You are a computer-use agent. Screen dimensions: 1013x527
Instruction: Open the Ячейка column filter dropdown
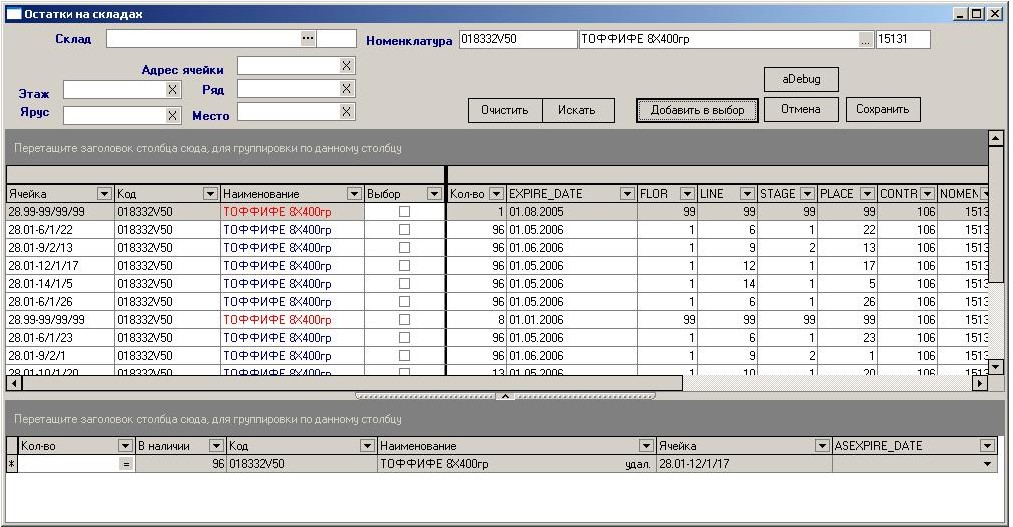(104, 194)
